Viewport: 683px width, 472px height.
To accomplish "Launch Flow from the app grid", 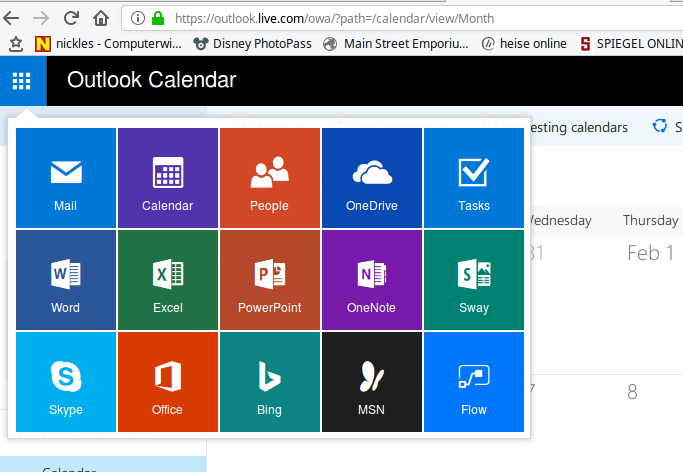I will pyautogui.click(x=473, y=381).
